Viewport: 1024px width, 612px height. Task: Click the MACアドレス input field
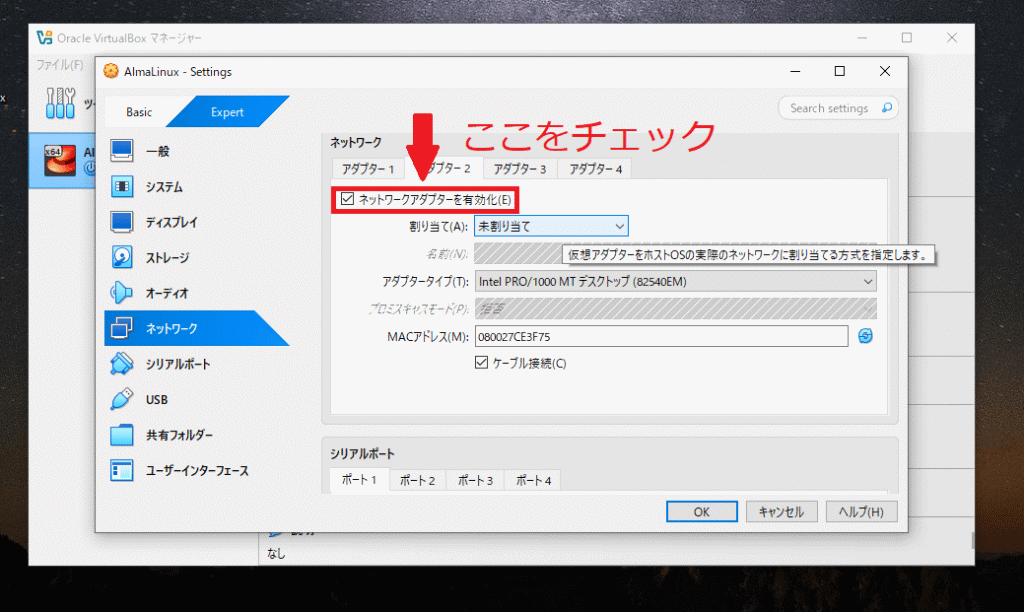coord(662,336)
